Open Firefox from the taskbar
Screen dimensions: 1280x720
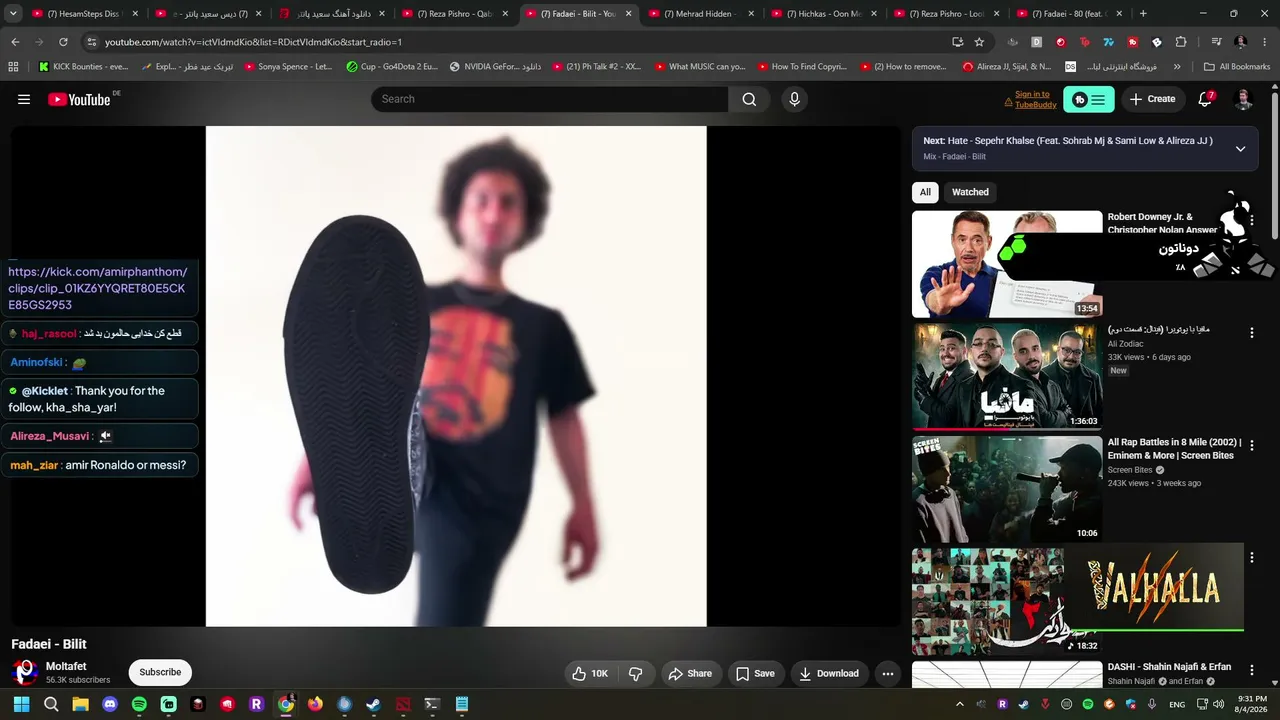tap(315, 704)
